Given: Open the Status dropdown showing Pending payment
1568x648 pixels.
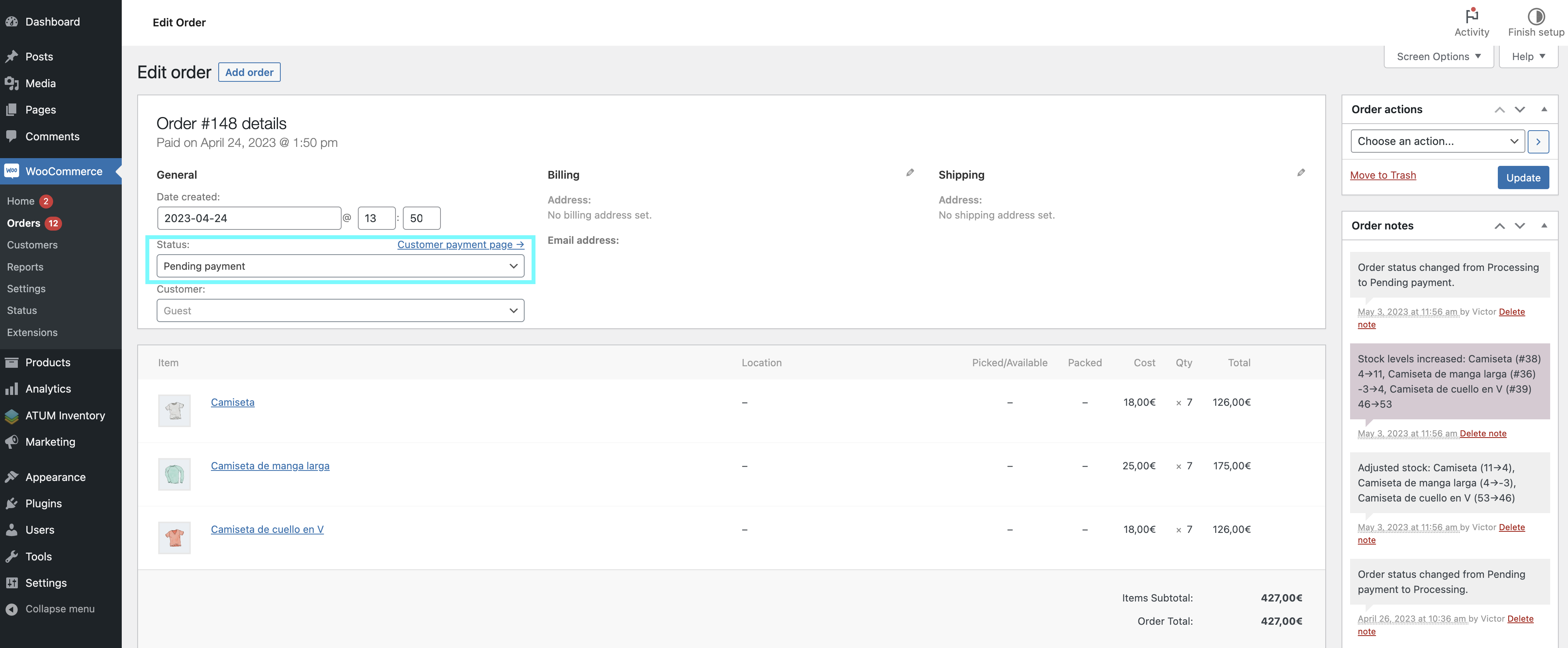Looking at the screenshot, I should [340, 266].
